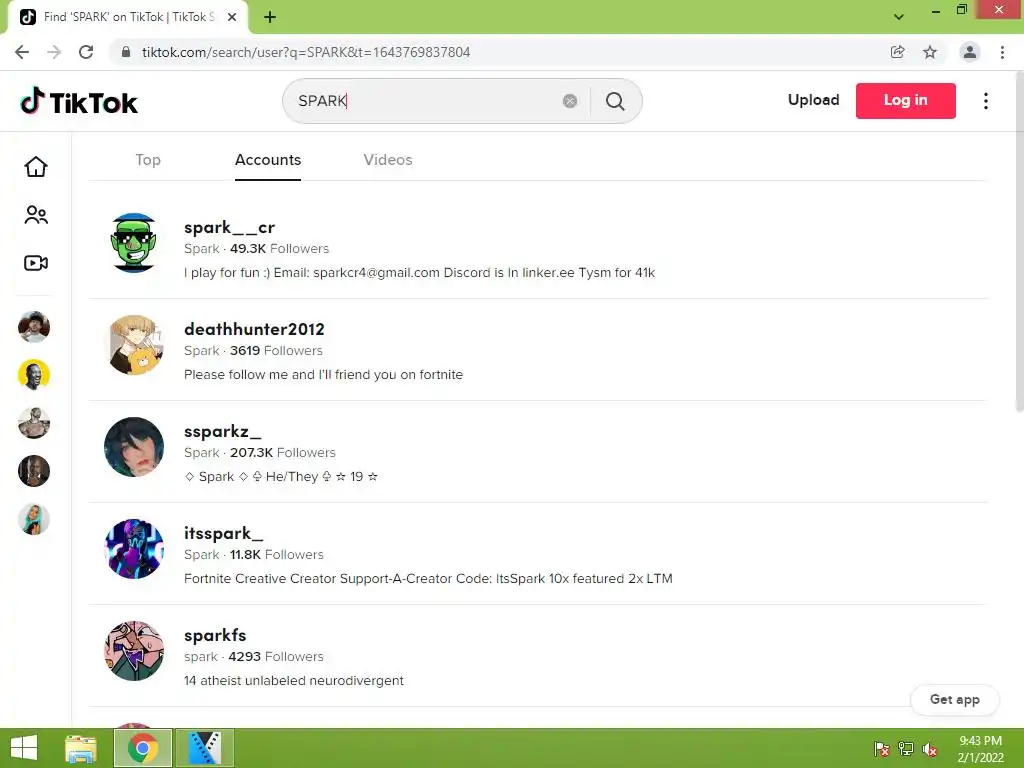Image resolution: width=1024 pixels, height=768 pixels.
Task: Click the Log in button
Action: [906, 101]
